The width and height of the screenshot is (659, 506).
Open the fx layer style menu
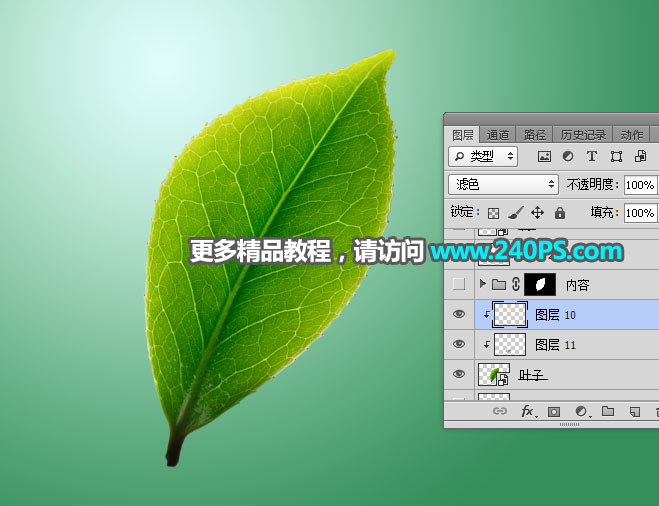click(x=527, y=411)
